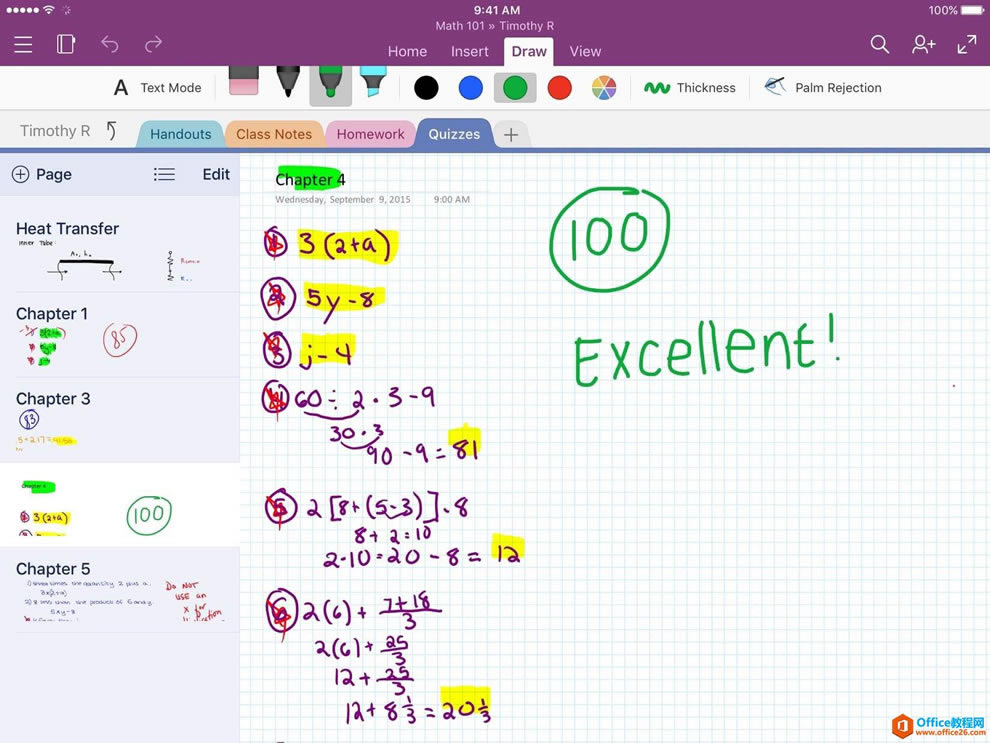Tap the redo arrow
The image size is (990, 743).
tap(152, 44)
